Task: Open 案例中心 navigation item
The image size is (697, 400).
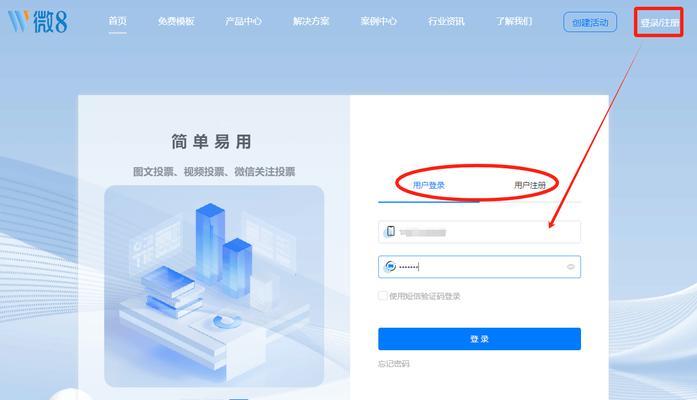Action: (379, 21)
